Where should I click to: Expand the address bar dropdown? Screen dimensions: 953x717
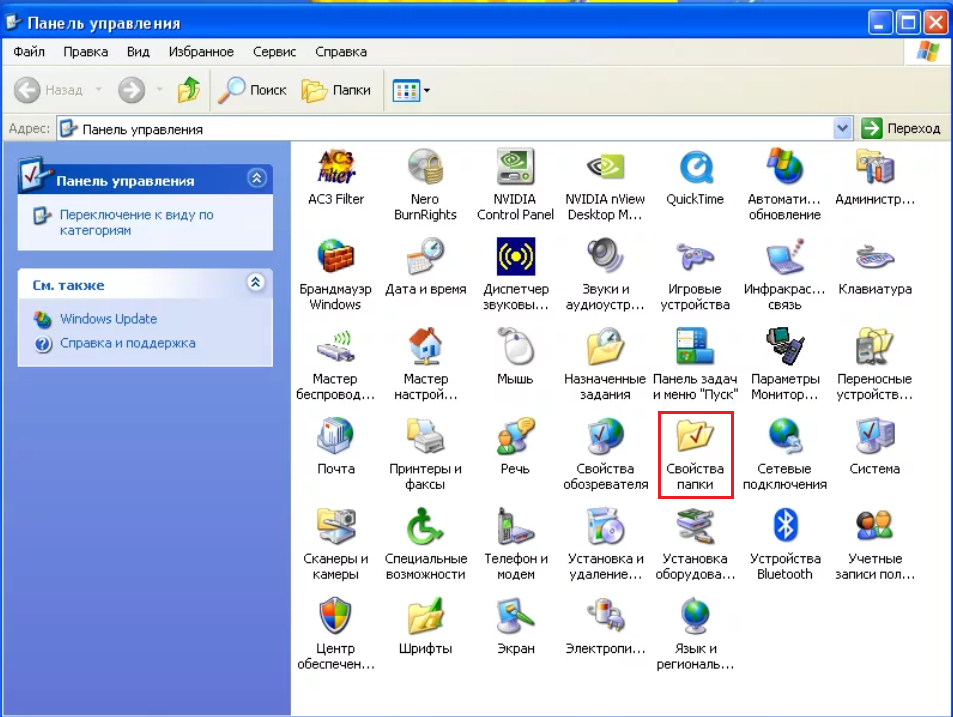842,128
